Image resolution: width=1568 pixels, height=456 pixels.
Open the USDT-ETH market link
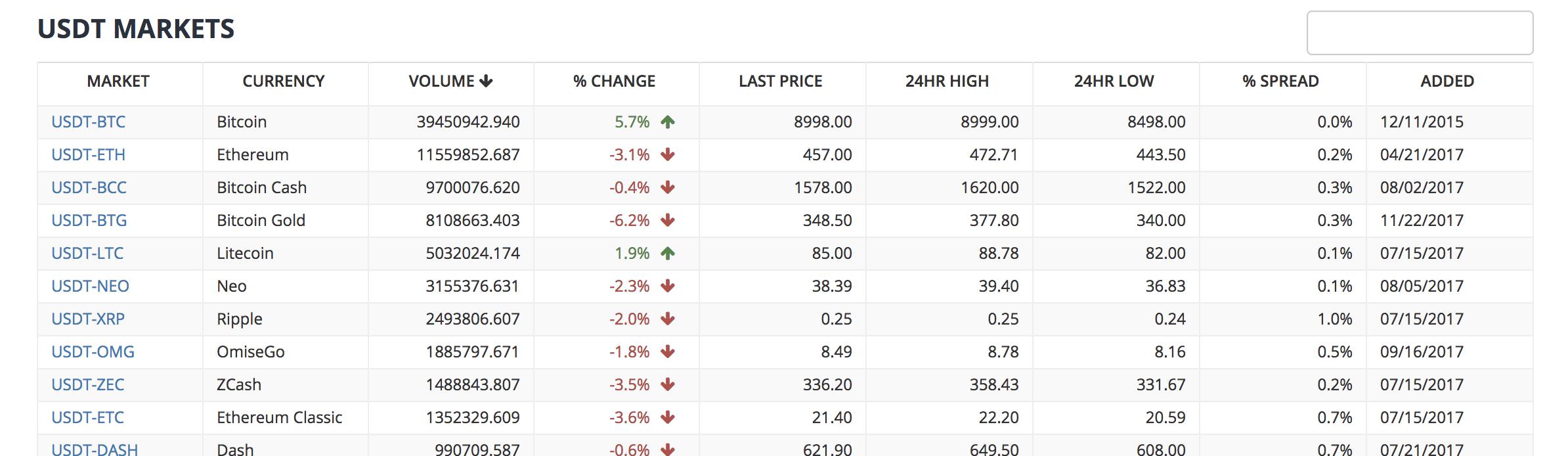pyautogui.click(x=89, y=154)
